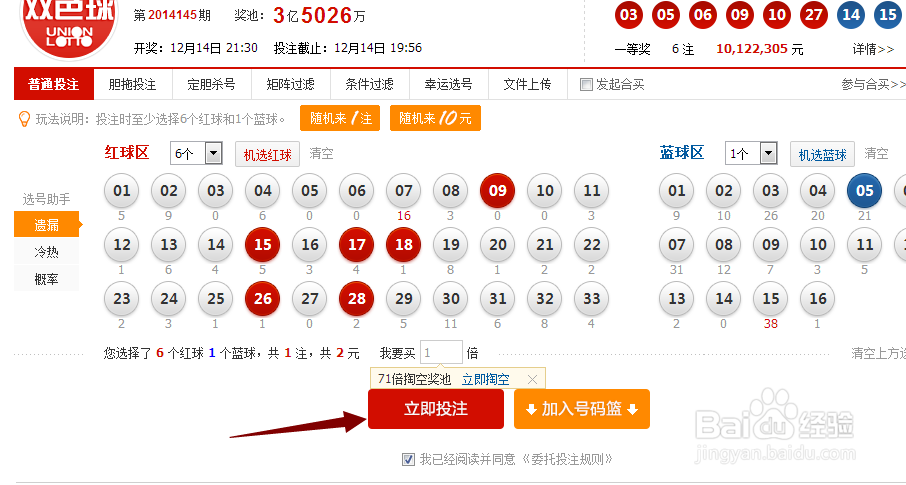Image resolution: width=906 pixels, height=485 pixels.
Task: Click 随机来1注 button
Action: tap(340, 119)
